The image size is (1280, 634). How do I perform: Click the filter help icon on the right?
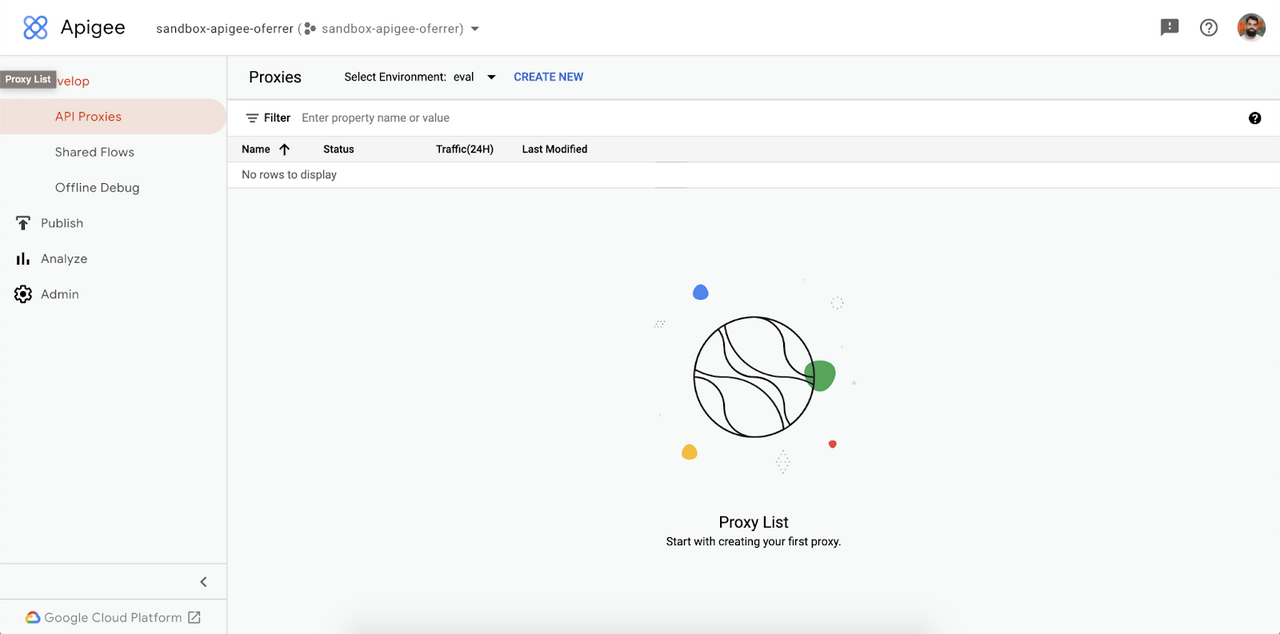(1255, 117)
